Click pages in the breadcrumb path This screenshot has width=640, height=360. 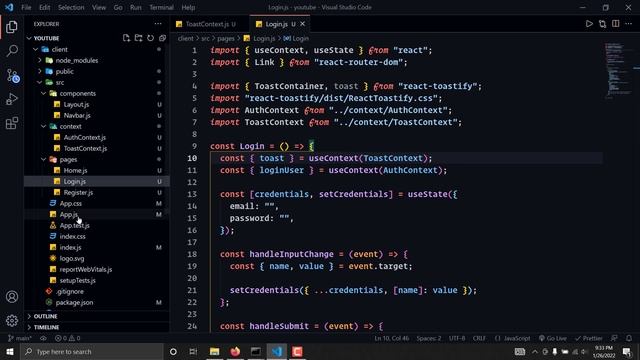coord(226,38)
